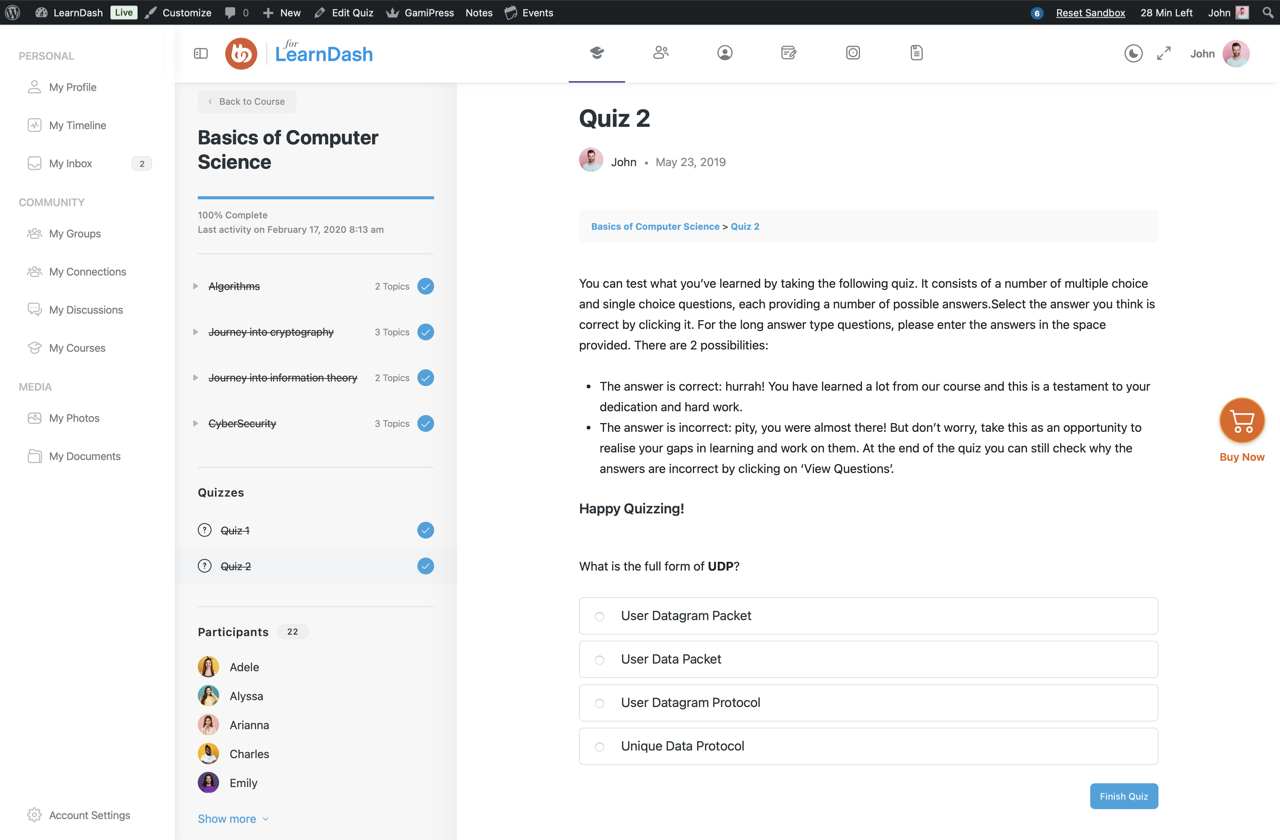Pick the Unique Data Protocol radio button
This screenshot has width=1280, height=840.
click(600, 747)
